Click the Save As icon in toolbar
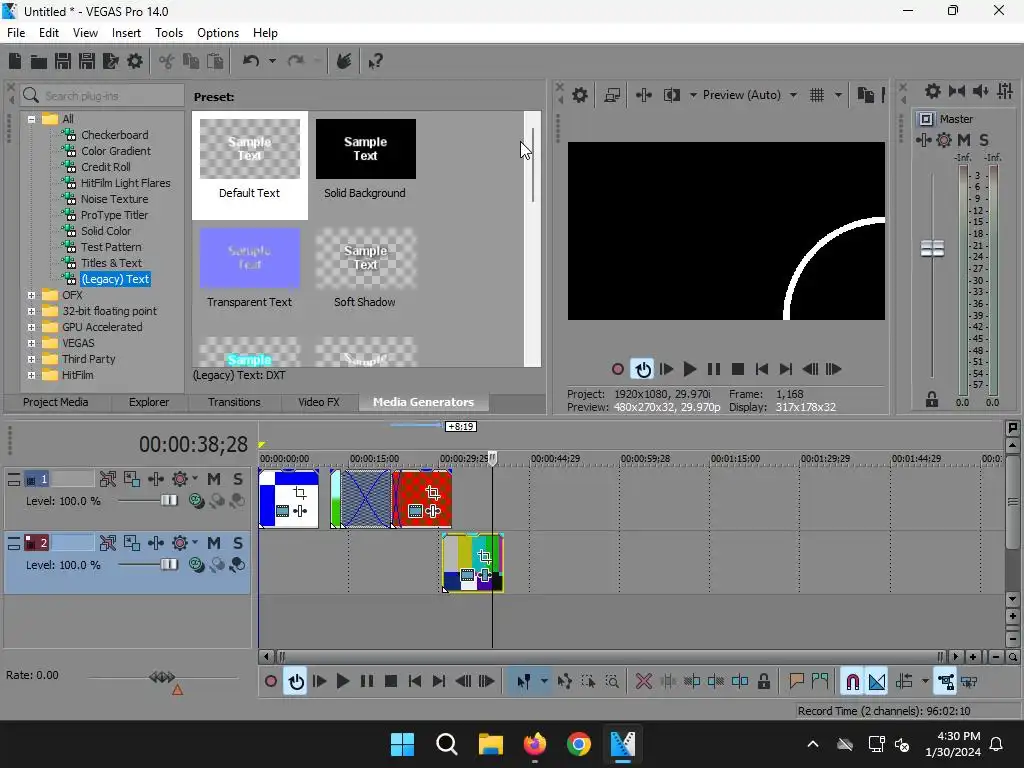Image resolution: width=1024 pixels, height=768 pixels. (x=87, y=61)
